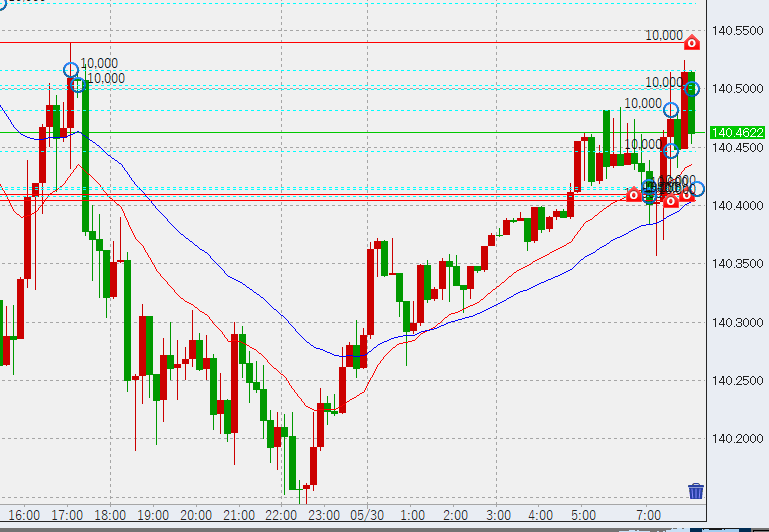Select the red order marker on the top red line

[691, 43]
